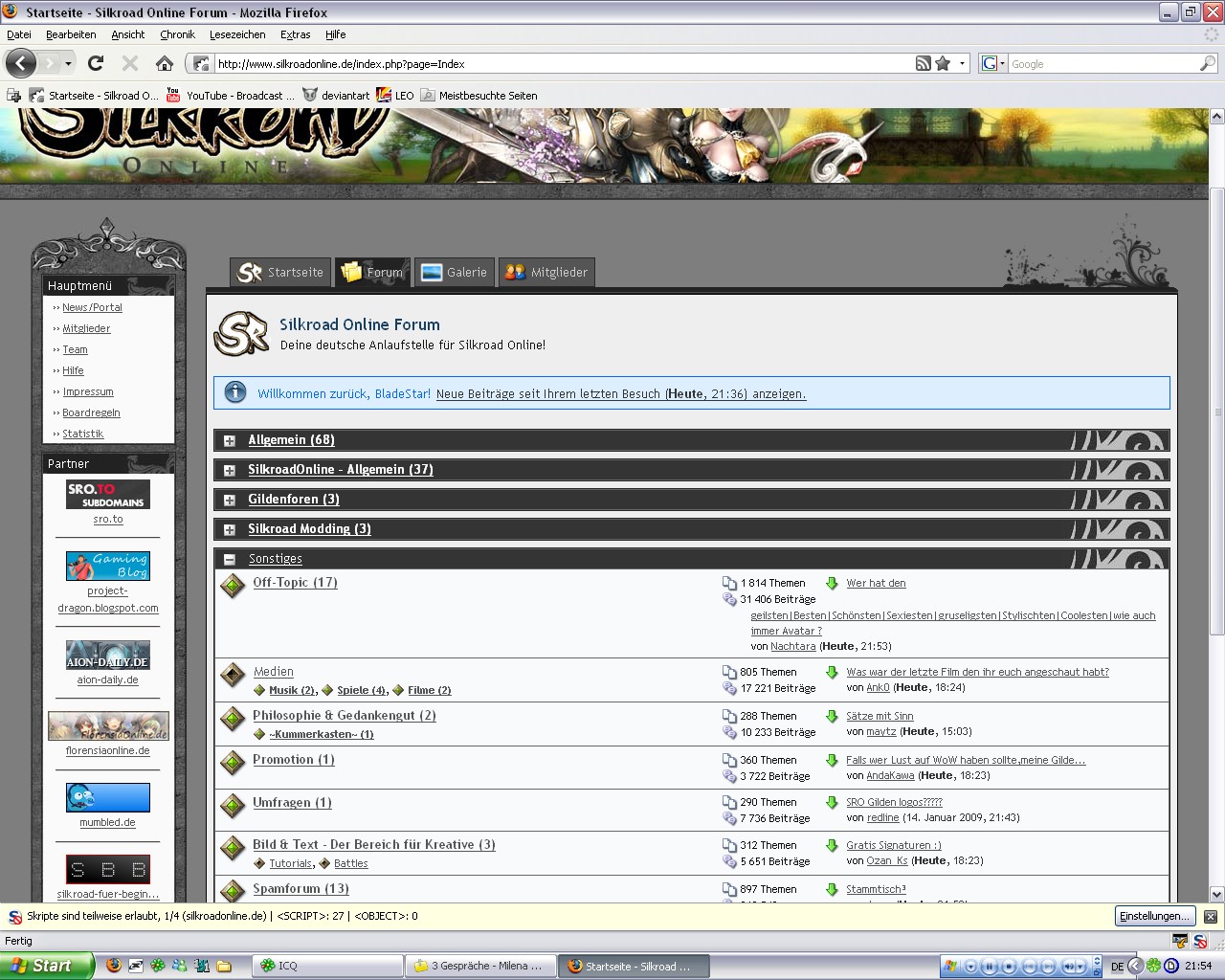
Task: Click the NoScript icon in notification bar
Action: coord(14,917)
